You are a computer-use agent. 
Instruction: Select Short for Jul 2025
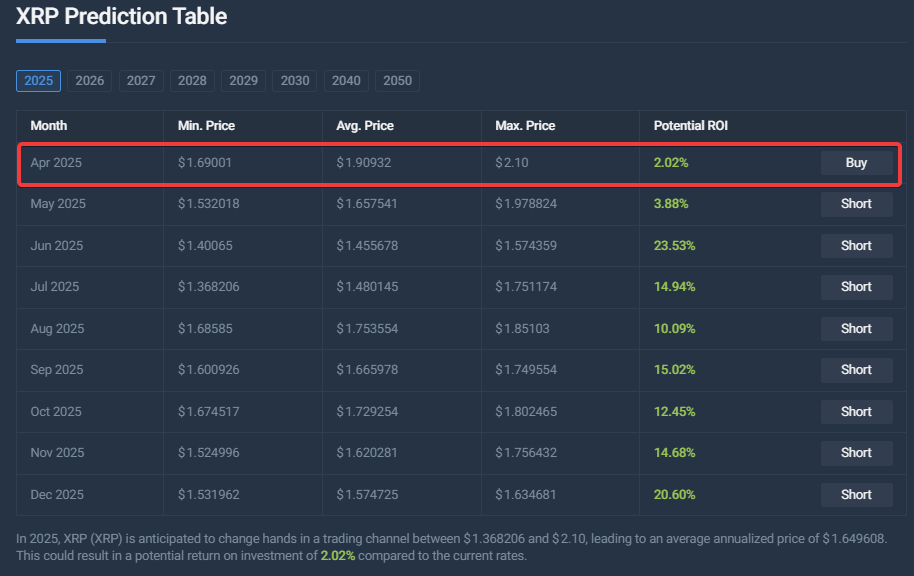(x=856, y=287)
